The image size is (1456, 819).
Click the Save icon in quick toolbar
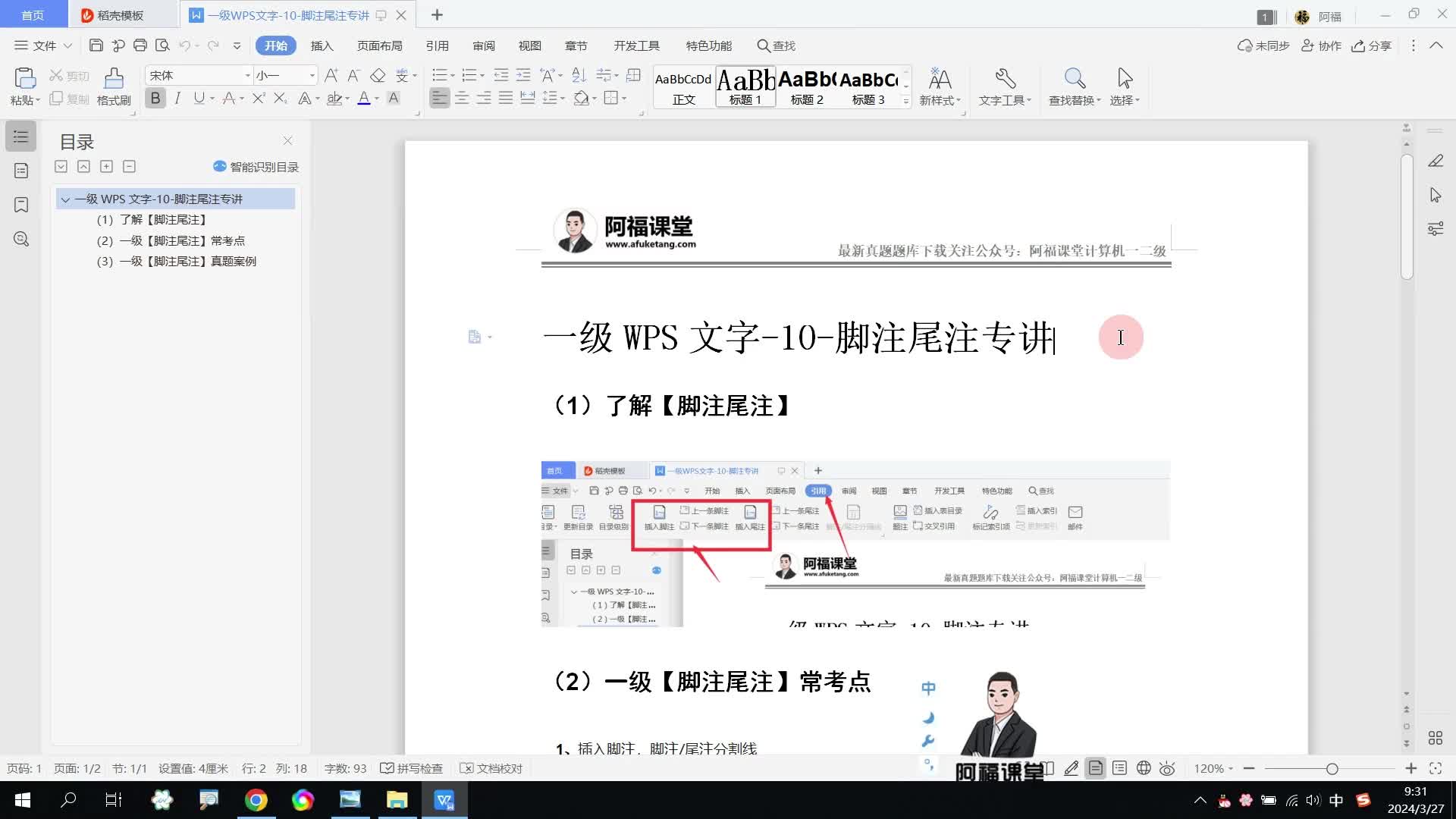96,45
